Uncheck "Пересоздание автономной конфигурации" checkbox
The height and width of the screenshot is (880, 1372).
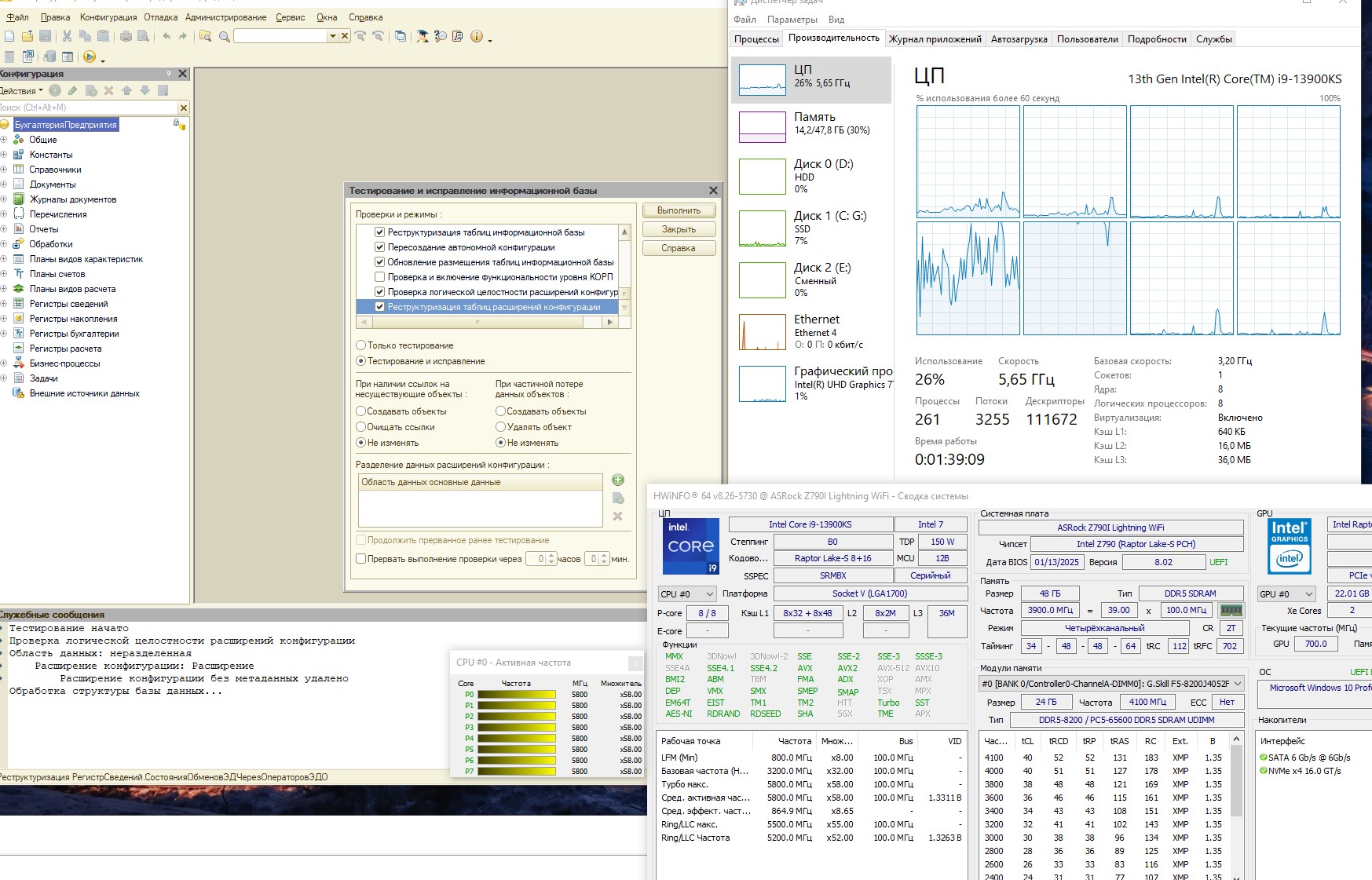[380, 247]
